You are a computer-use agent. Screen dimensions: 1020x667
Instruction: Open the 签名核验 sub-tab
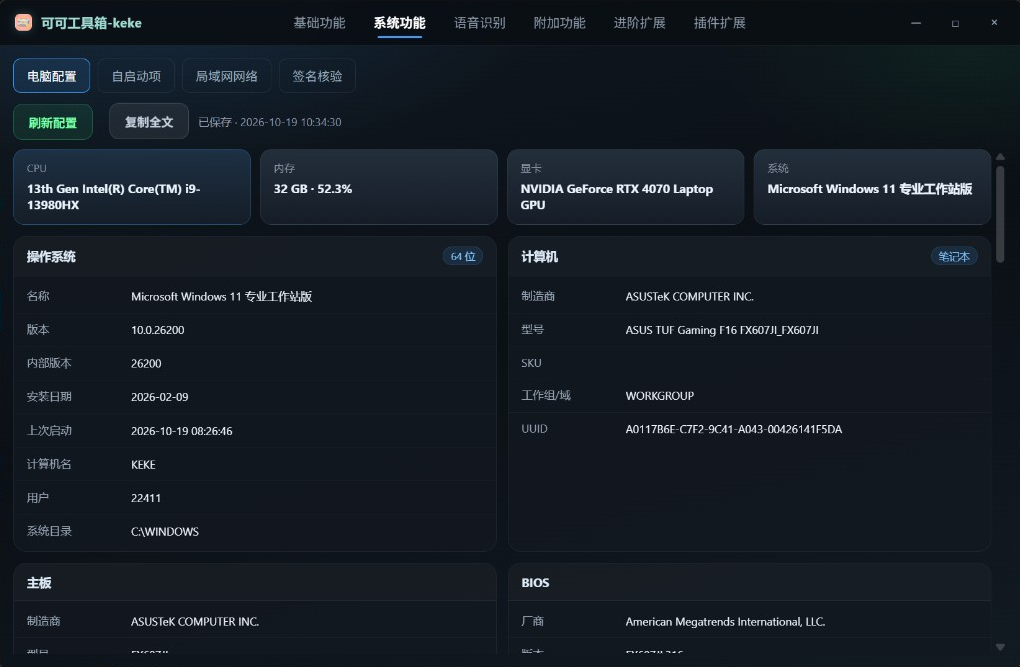point(317,76)
